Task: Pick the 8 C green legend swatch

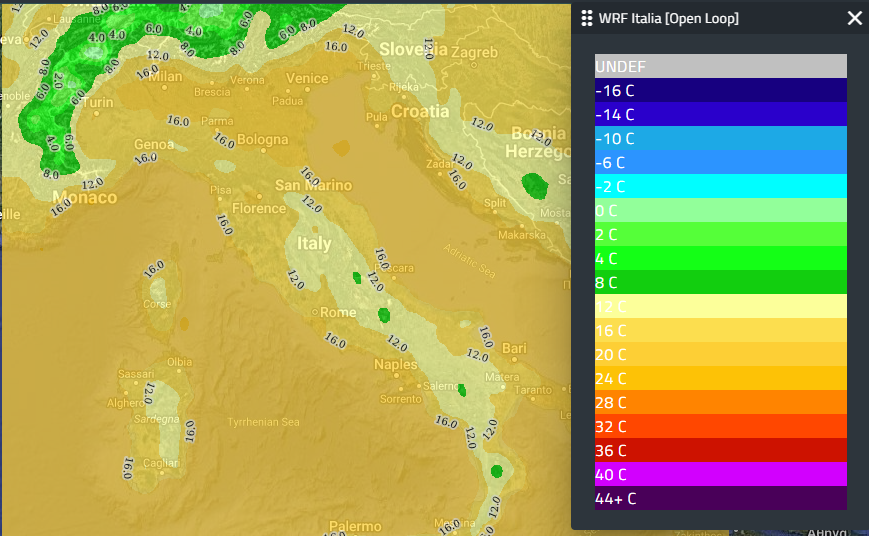Action: point(720,282)
